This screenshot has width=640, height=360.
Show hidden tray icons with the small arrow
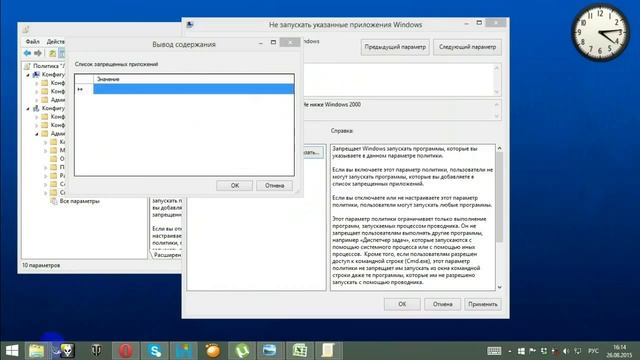tap(510, 351)
